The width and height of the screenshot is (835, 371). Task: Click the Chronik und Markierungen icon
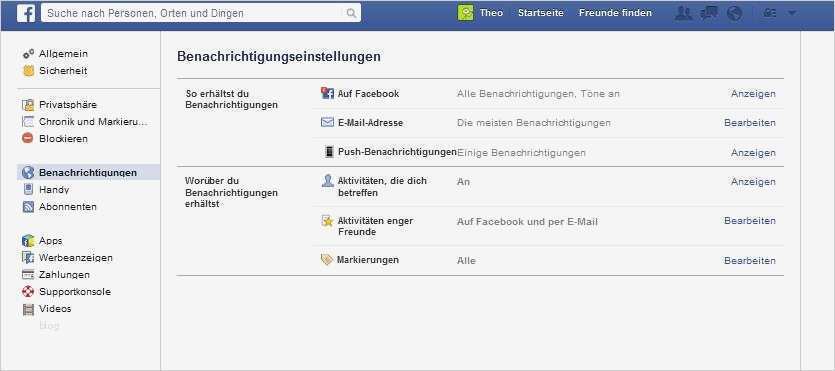pyautogui.click(x=28, y=122)
